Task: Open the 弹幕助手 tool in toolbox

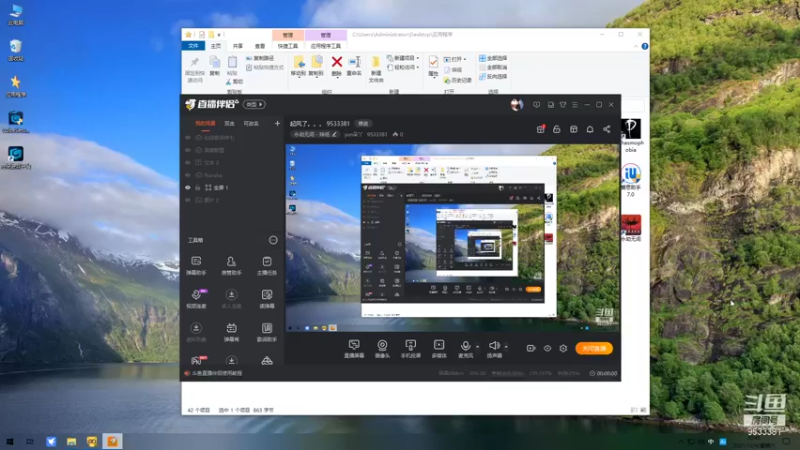Action: [196, 266]
